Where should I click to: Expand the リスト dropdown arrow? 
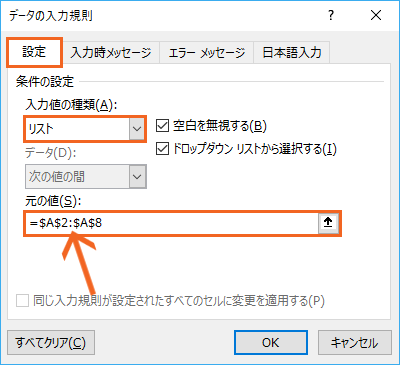pos(137,129)
